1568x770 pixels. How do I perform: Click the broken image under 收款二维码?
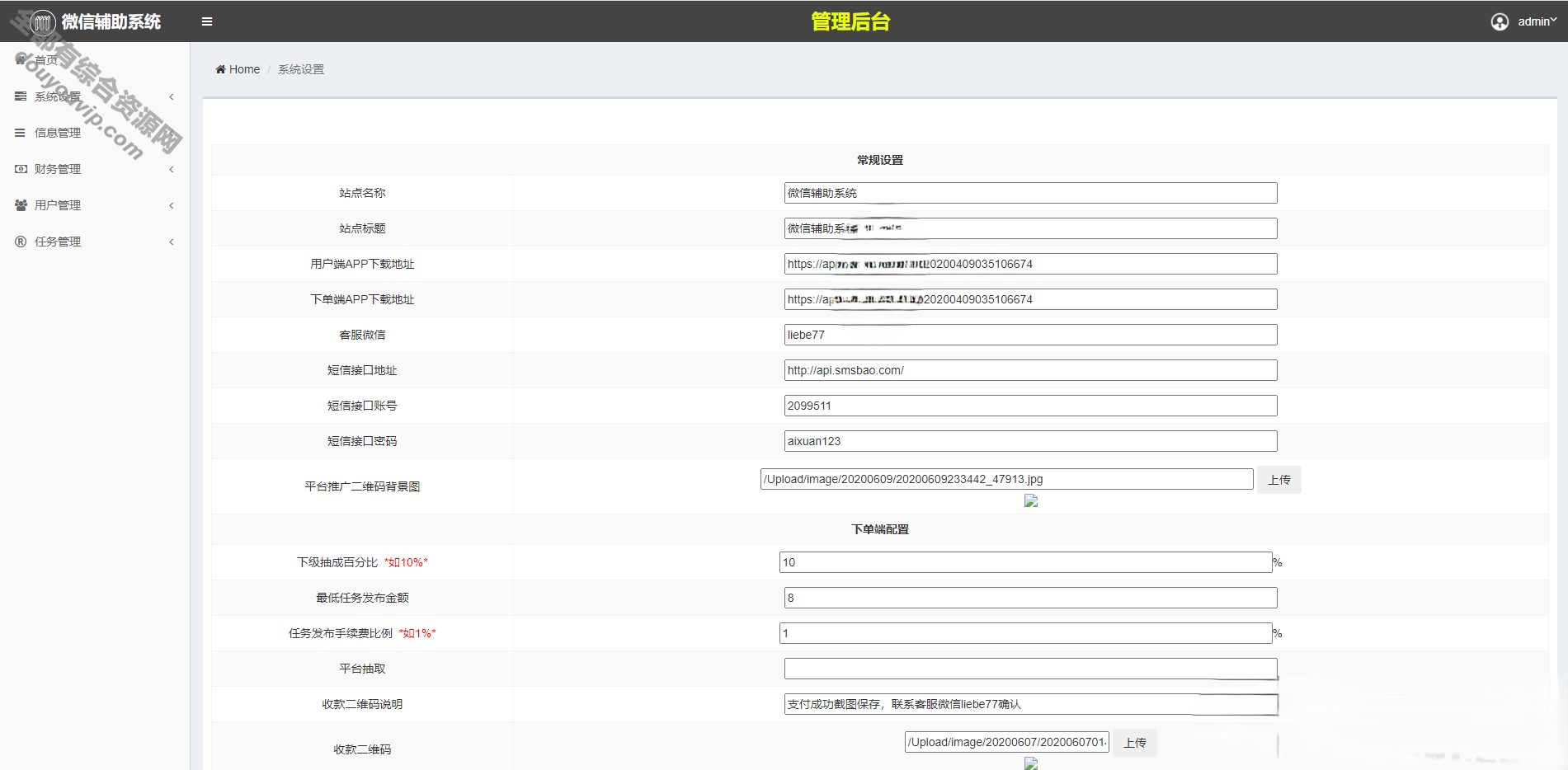click(1031, 763)
